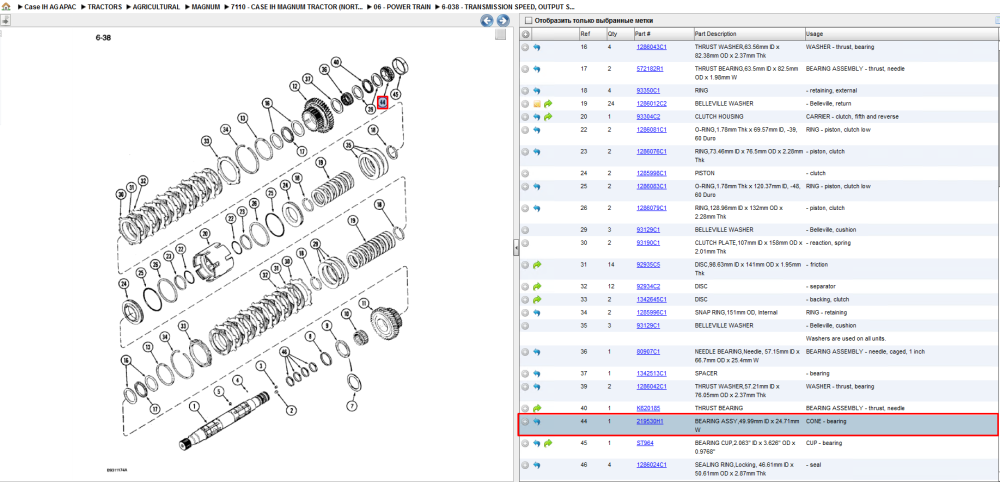Select the row circle for Ref 29 Belleville washer
The image size is (1000, 482).
[525, 230]
